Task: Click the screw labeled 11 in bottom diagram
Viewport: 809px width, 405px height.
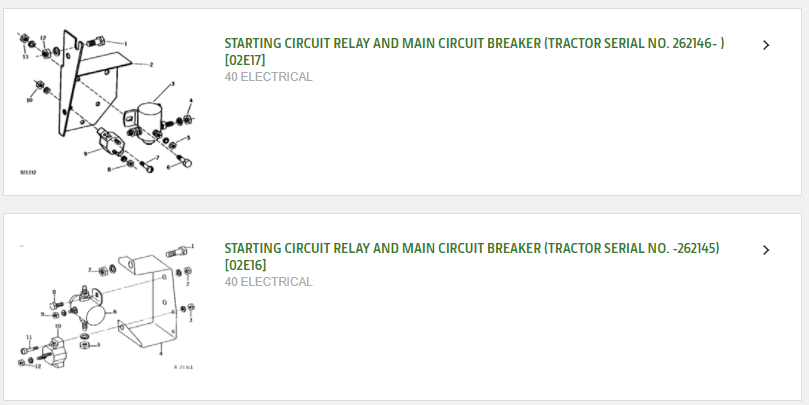Action: click(29, 350)
